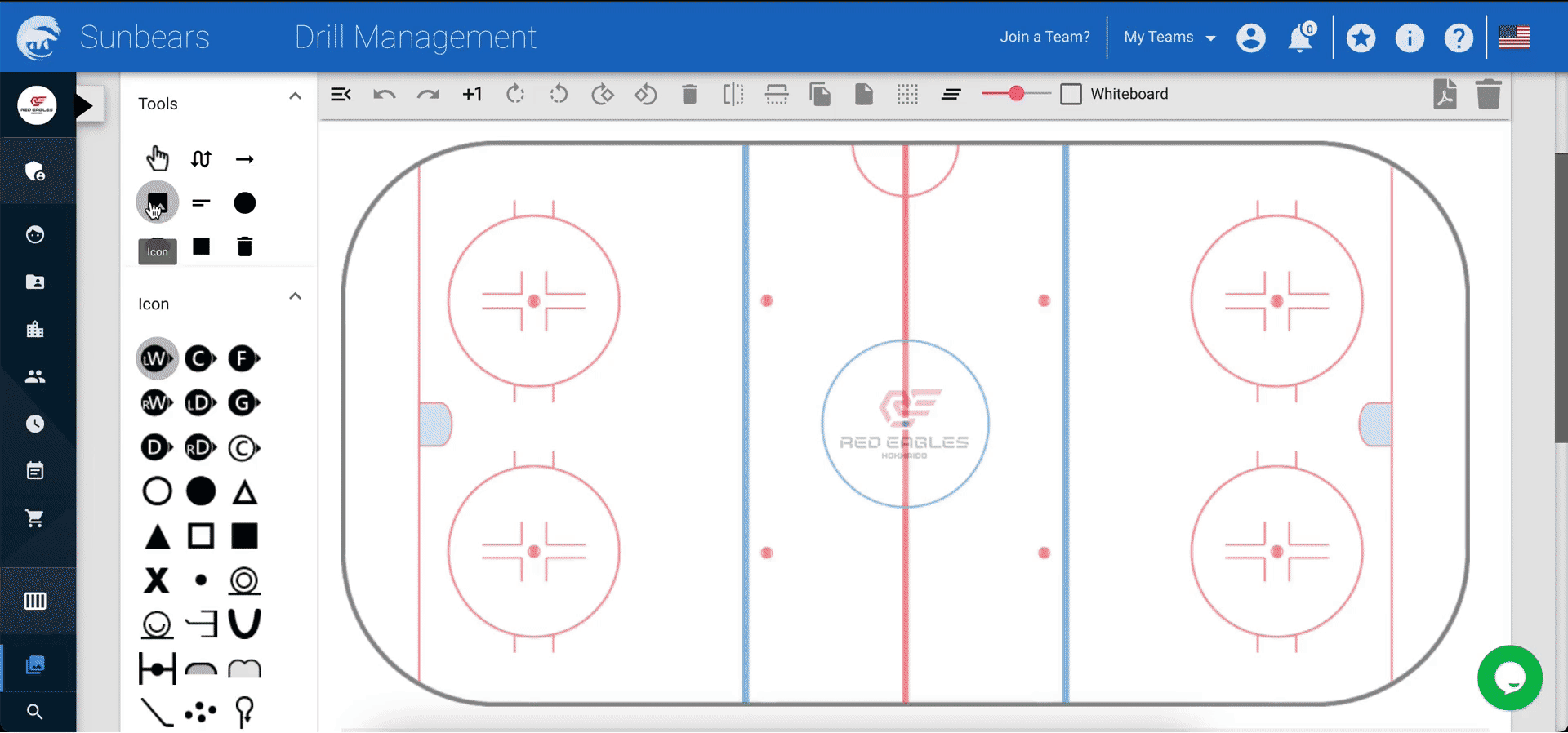This screenshot has height=733, width=1568.
Task: Choose the solid black circle icon
Action: 201,491
